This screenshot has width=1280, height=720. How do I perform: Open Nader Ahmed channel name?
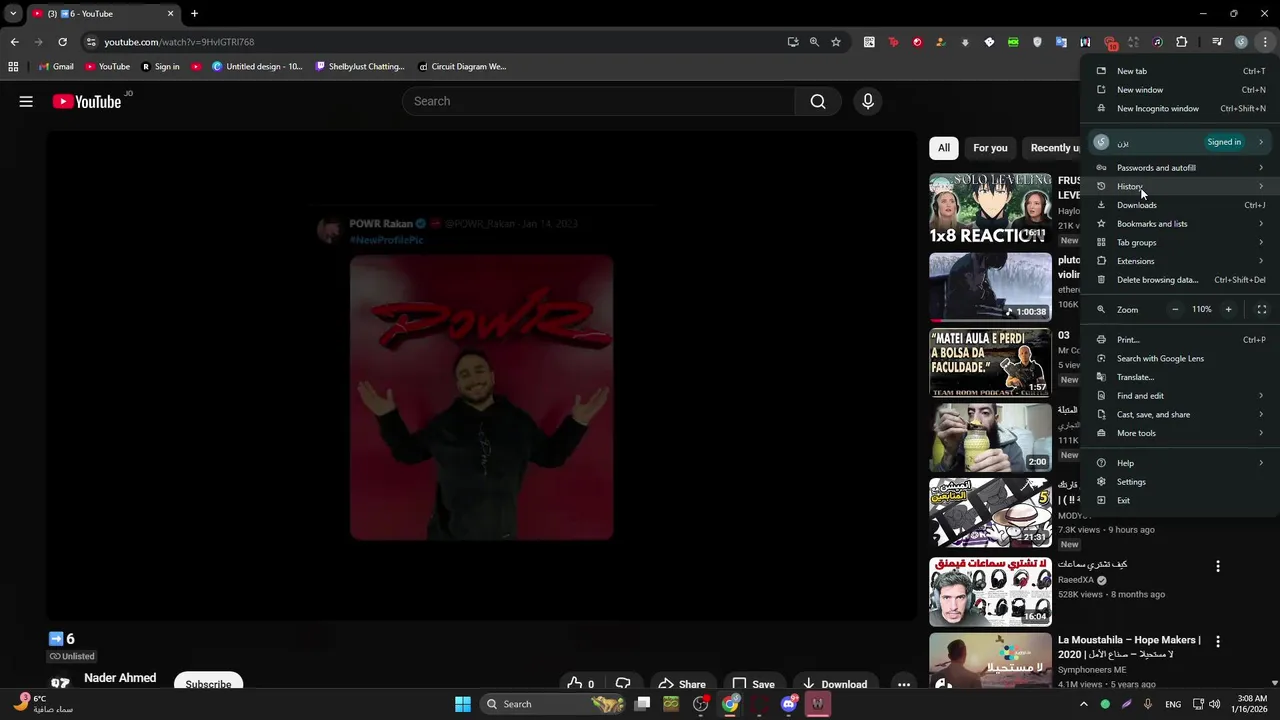[120, 678]
